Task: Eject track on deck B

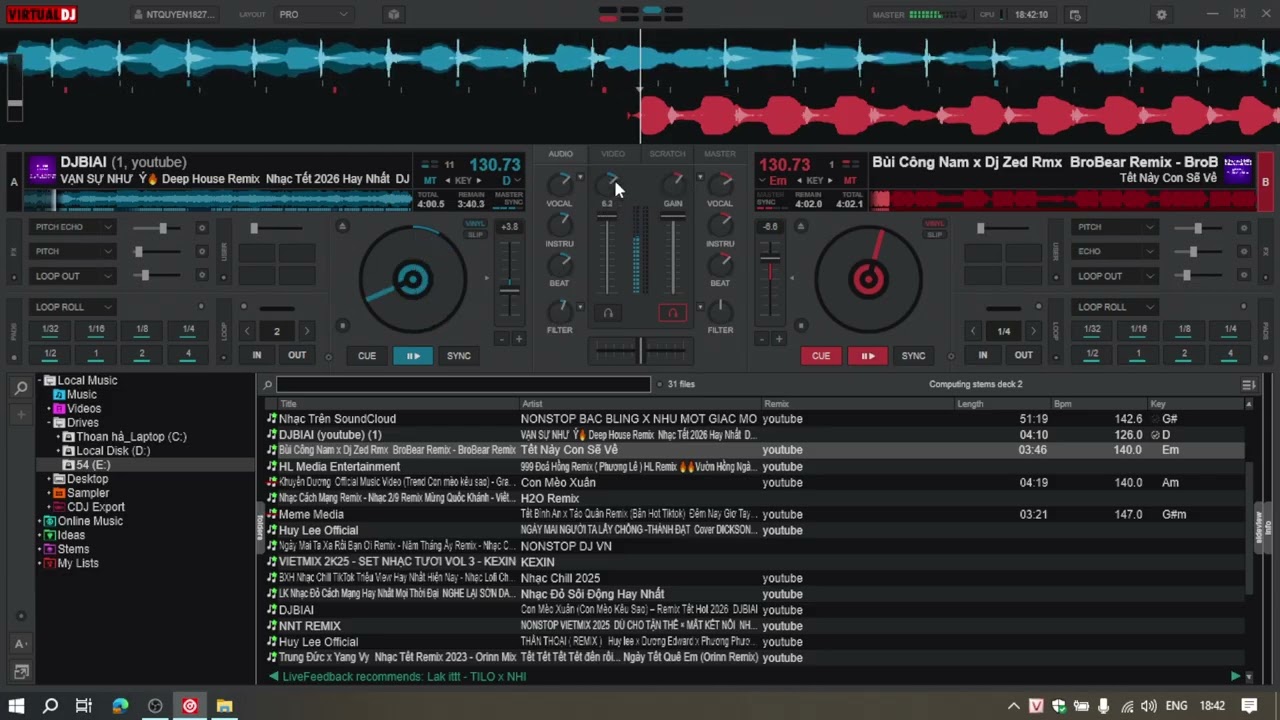Action: (800, 227)
